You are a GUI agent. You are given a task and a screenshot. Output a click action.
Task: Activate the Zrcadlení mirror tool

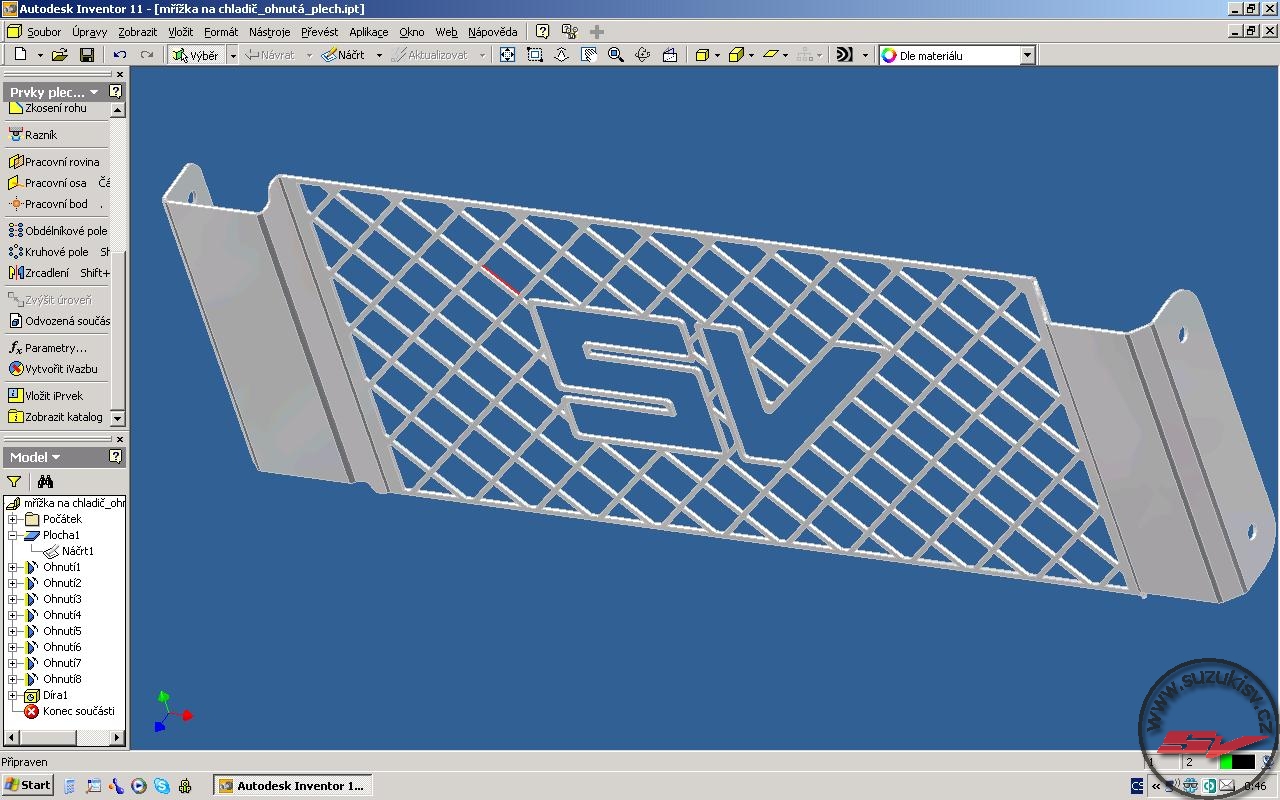coord(46,273)
